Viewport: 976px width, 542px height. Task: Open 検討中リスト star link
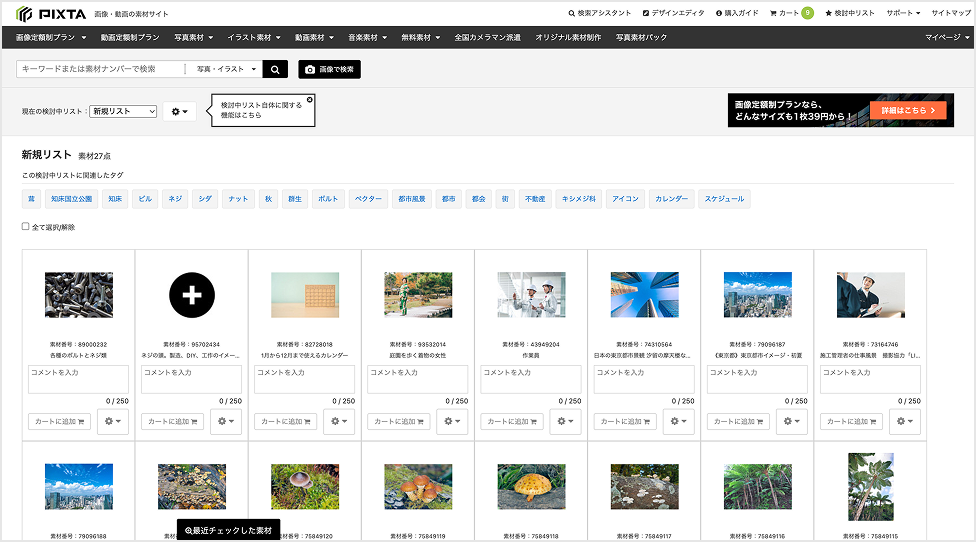850,12
